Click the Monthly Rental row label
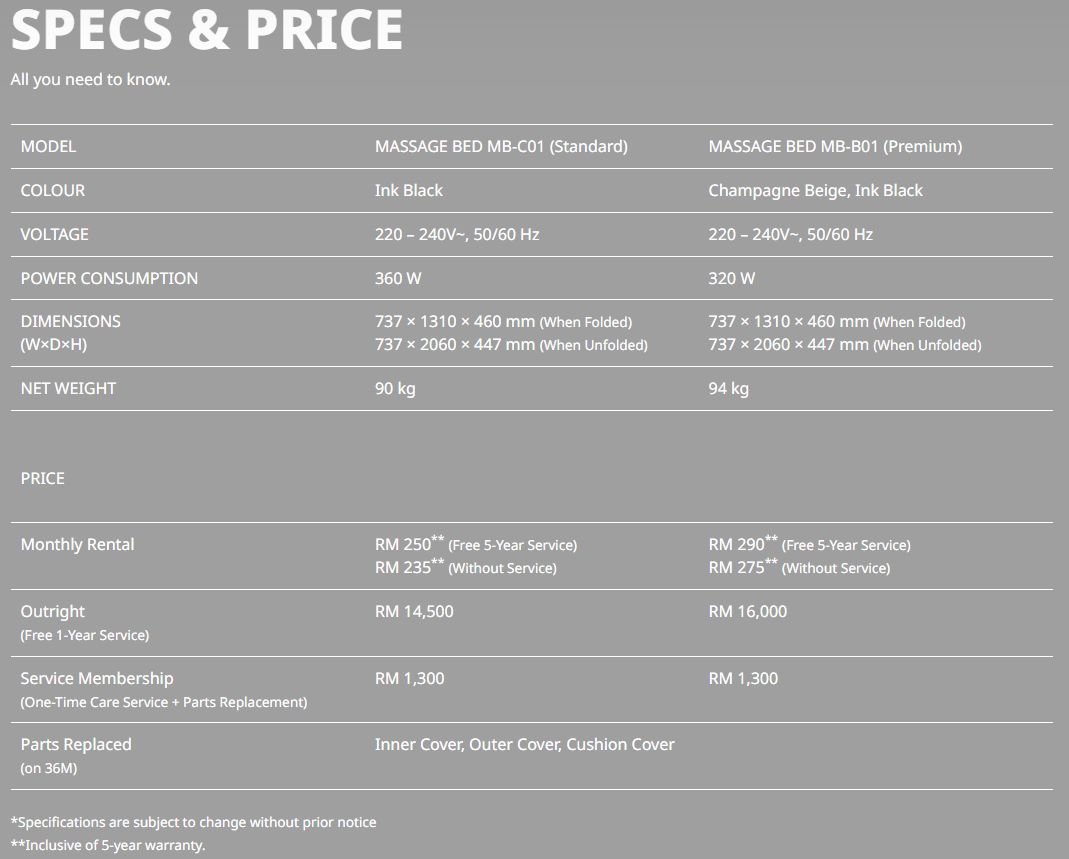1069x859 pixels. pos(77,545)
